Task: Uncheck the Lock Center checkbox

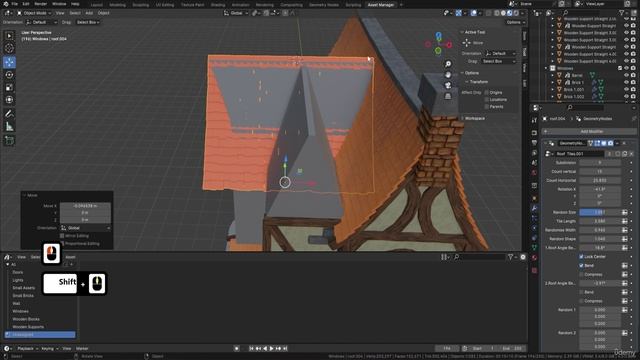Action: 581,257
